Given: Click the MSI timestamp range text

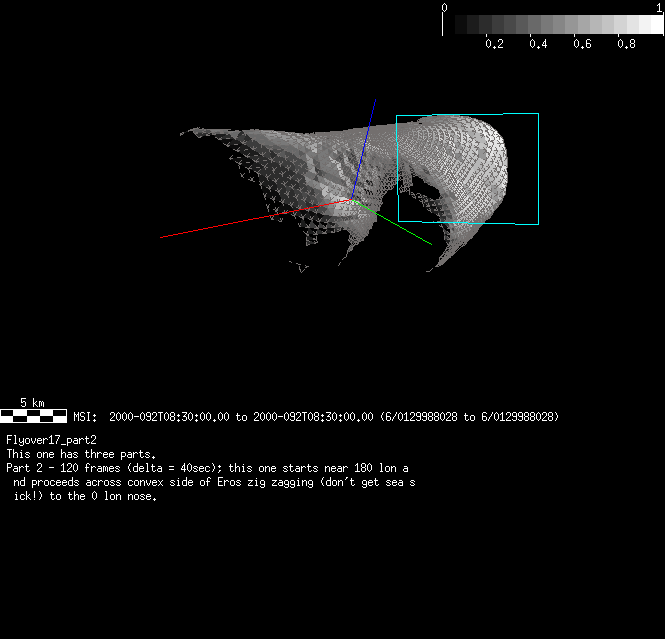Looking at the screenshot, I should pyautogui.click(x=315, y=416).
